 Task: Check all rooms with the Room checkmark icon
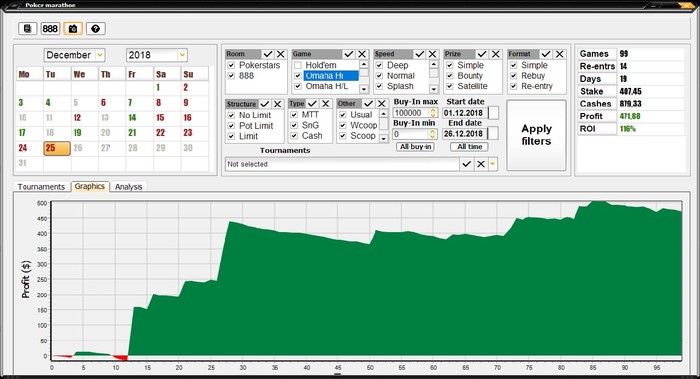point(268,54)
